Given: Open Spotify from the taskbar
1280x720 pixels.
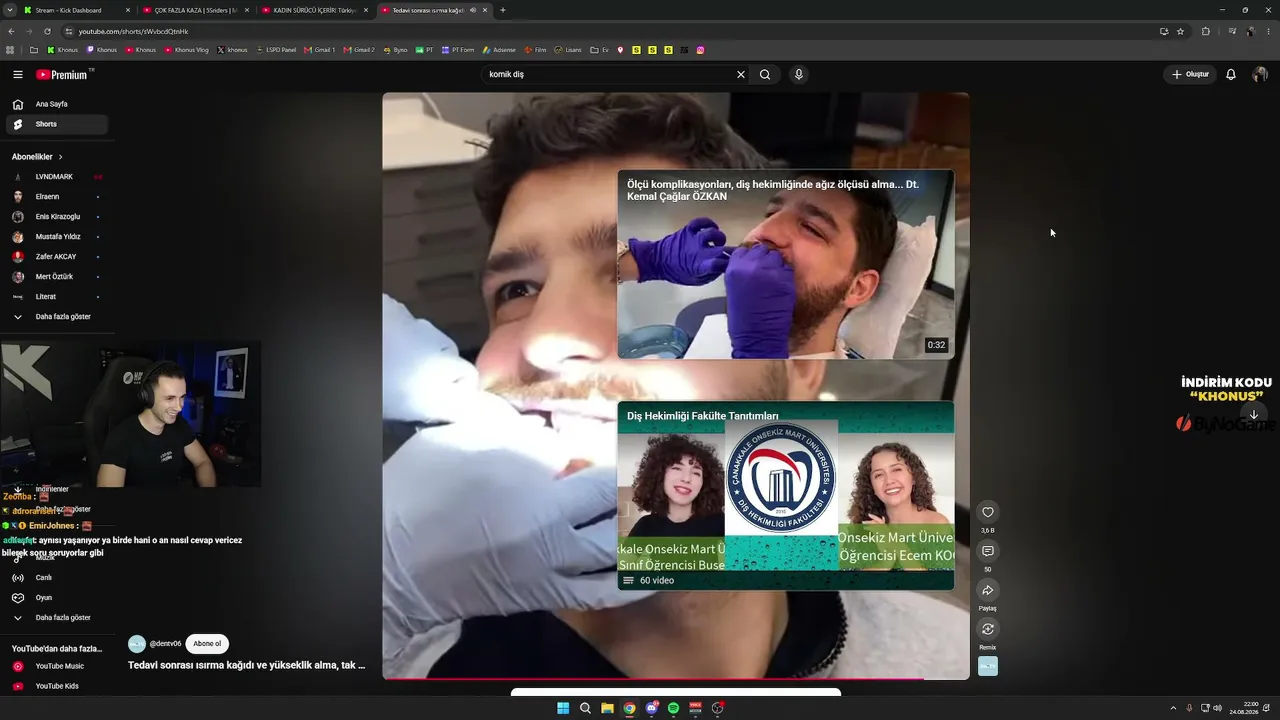Looking at the screenshot, I should pos(673,708).
